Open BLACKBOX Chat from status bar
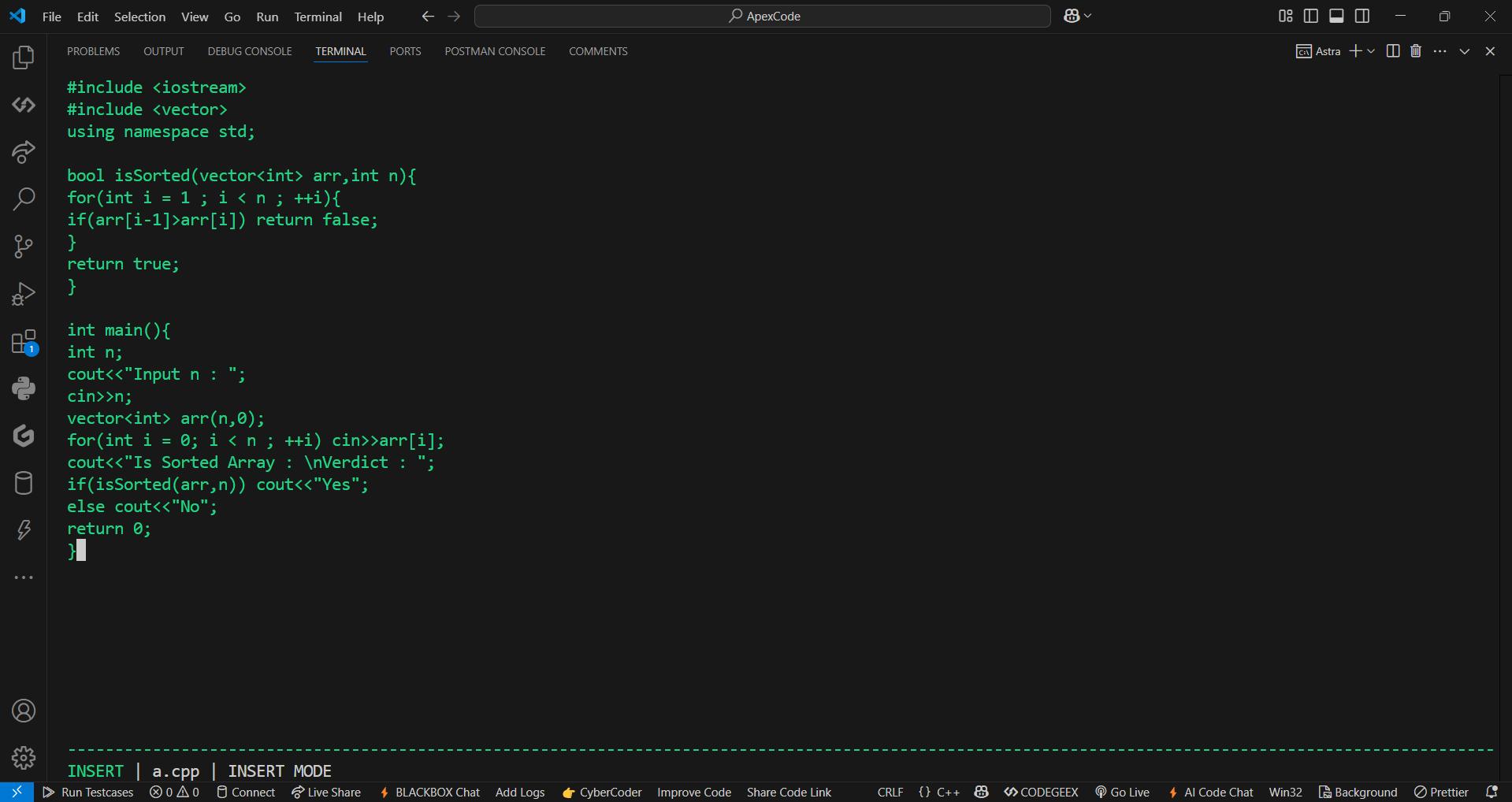 point(429,792)
